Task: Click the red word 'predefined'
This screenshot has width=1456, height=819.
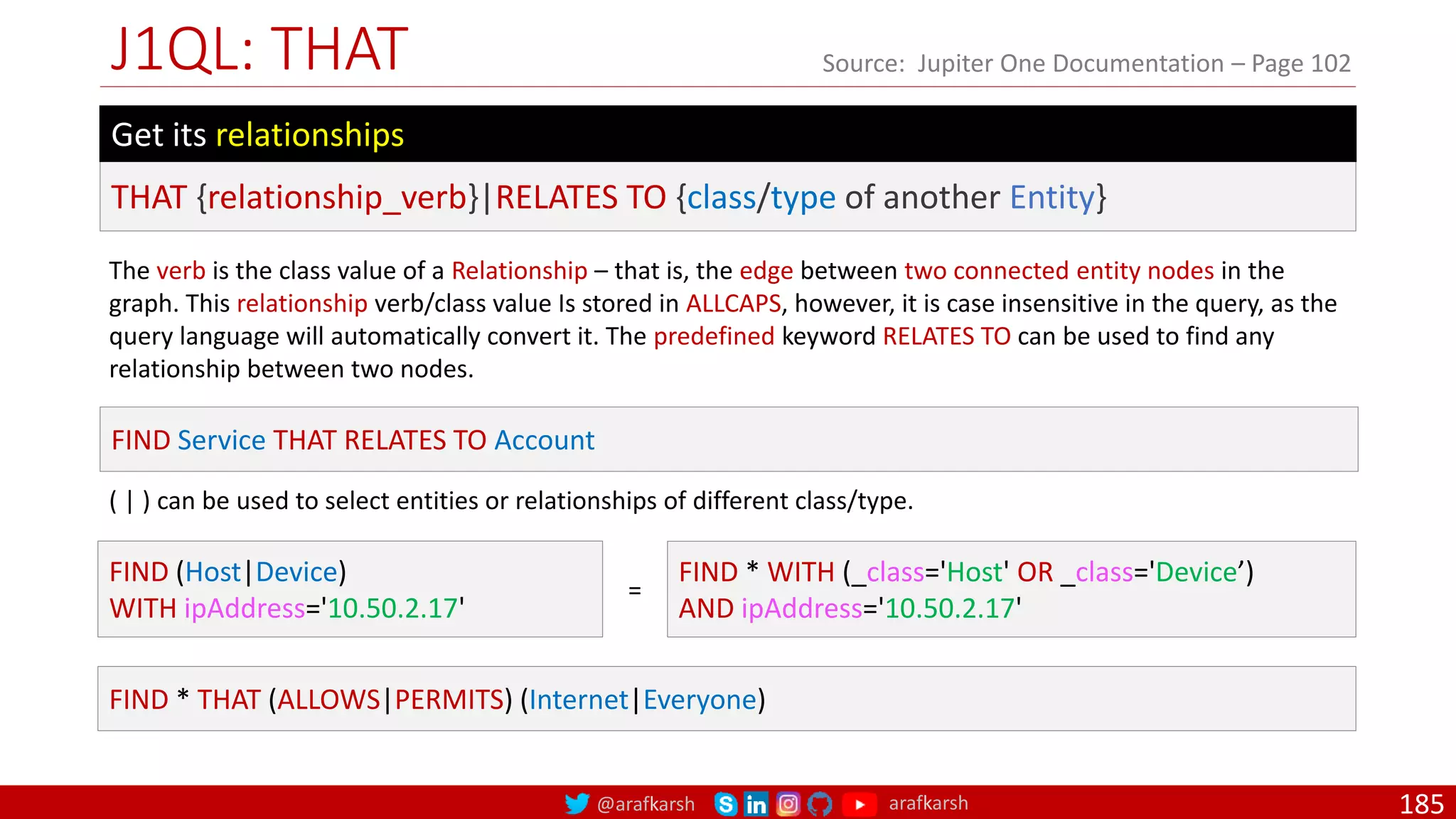Action: [x=714, y=336]
